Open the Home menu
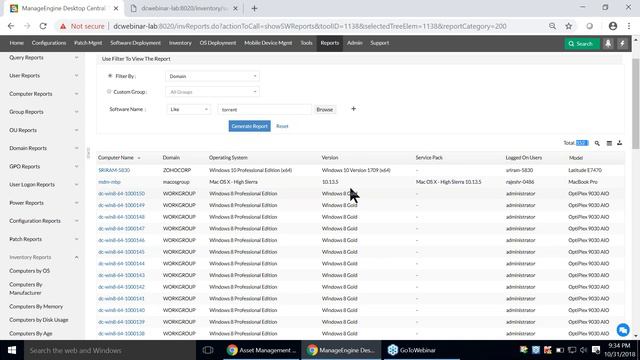 (16, 43)
